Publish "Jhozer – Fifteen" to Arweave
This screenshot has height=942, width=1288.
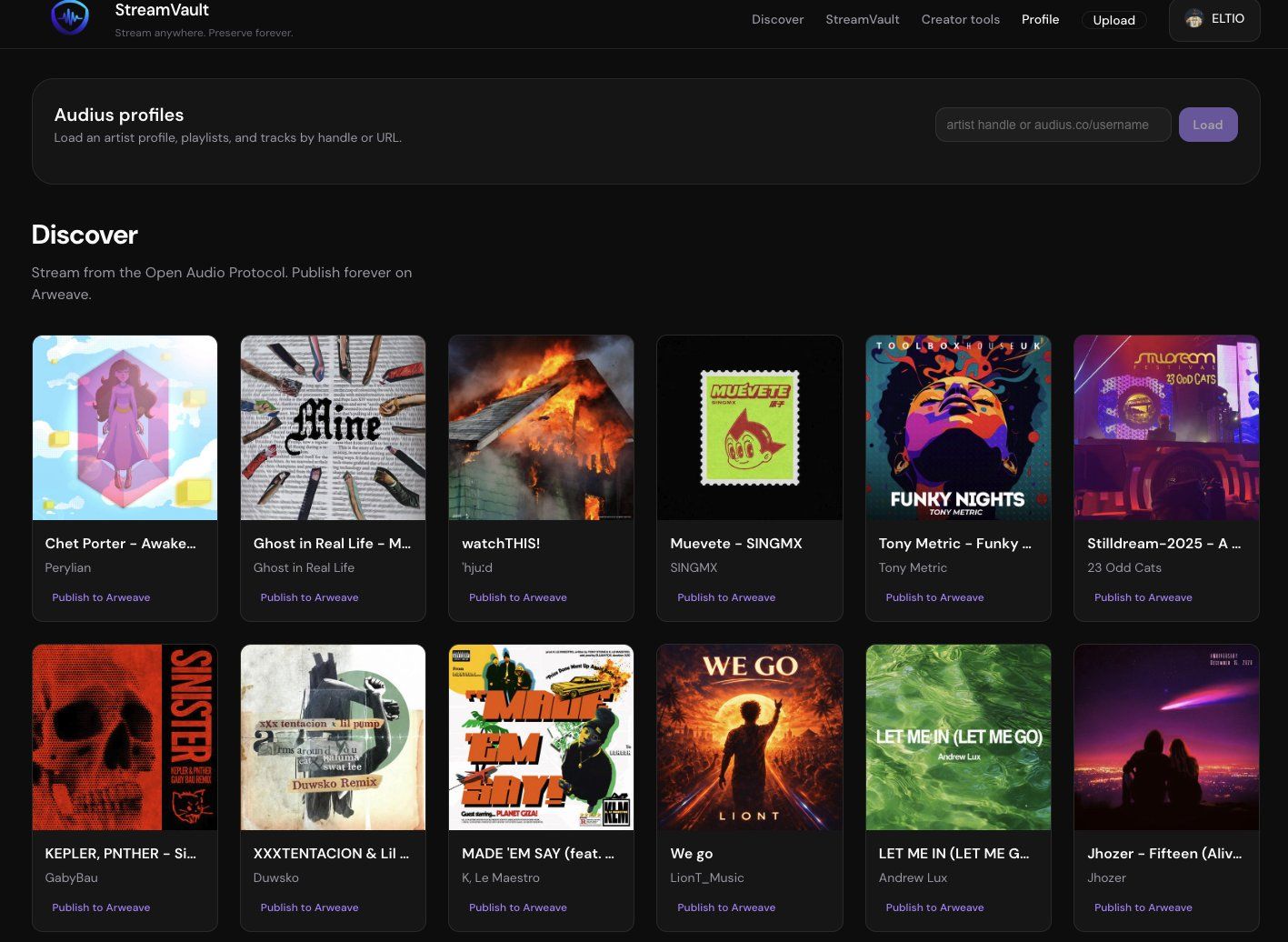(1143, 907)
